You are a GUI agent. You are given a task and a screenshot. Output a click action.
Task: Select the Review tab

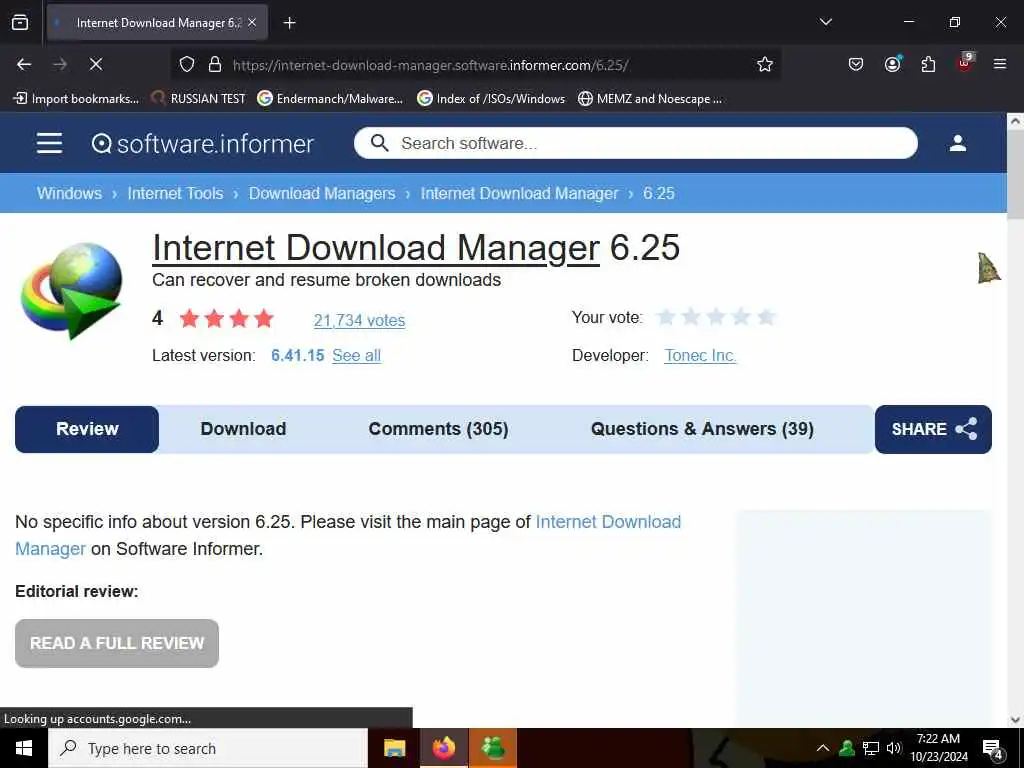(87, 429)
